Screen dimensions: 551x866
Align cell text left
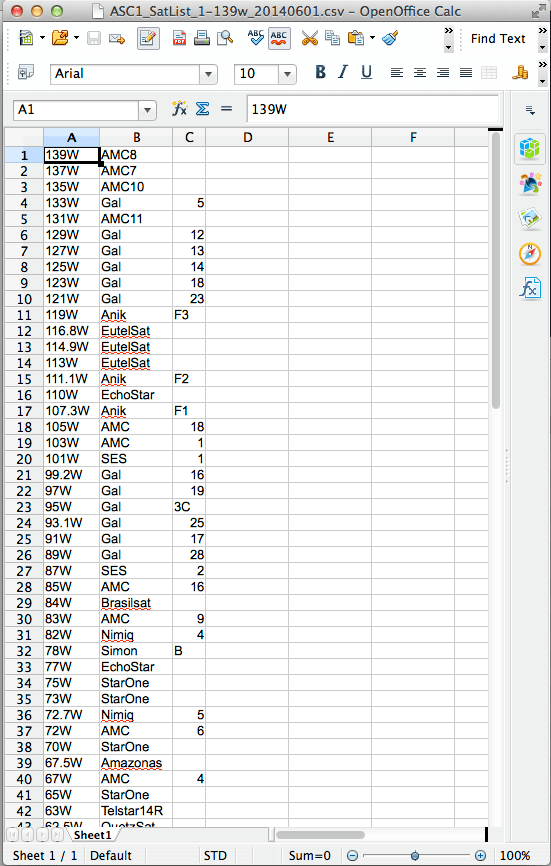tap(396, 72)
